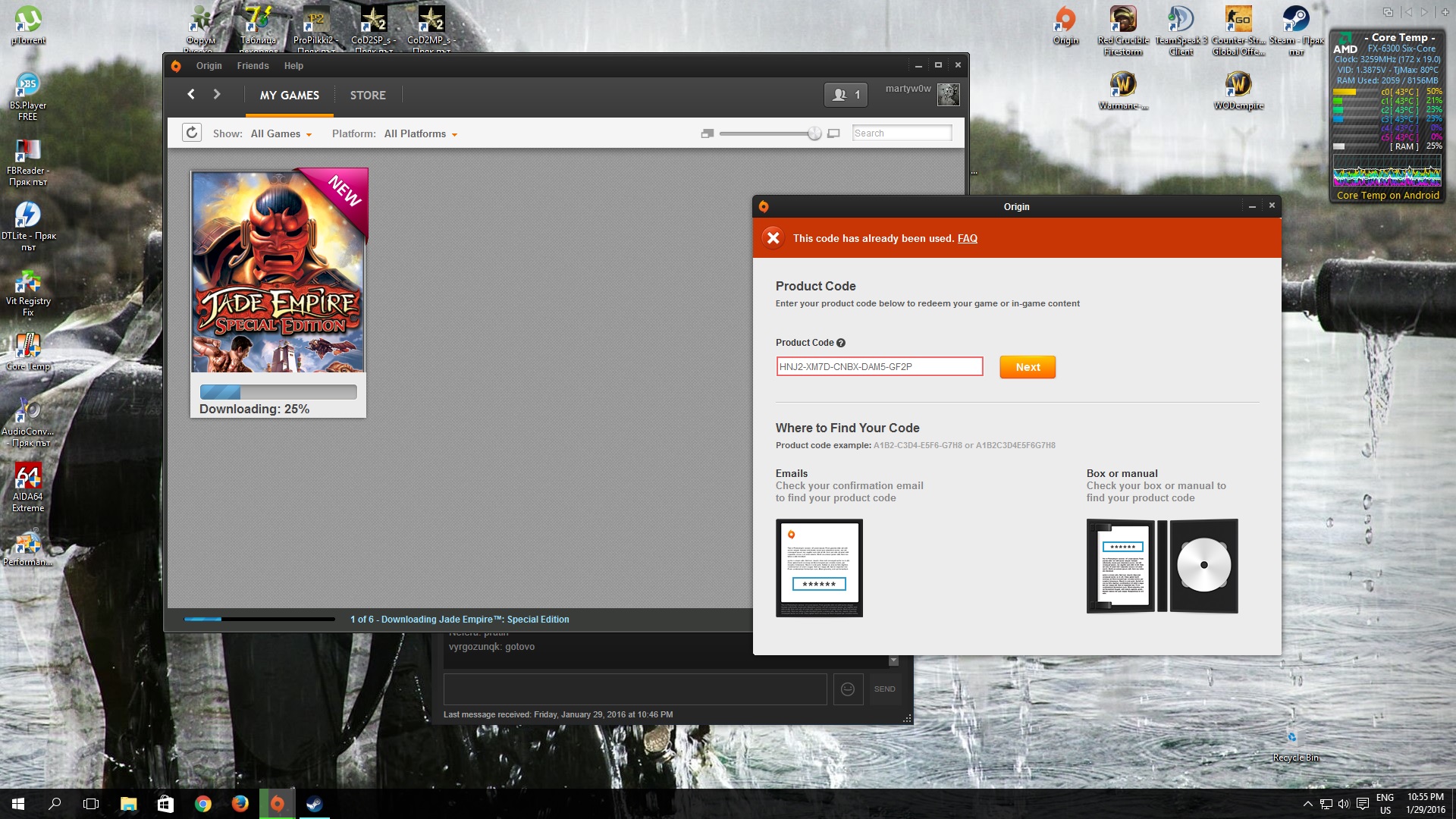Launch BS.Player FREE desktop icon
Viewport: 1456px width, 819px height.
pos(28,96)
